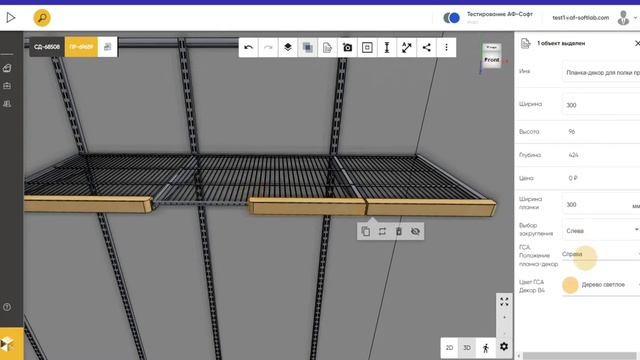
Task: Click the Высота value 96
Action: tap(572, 131)
